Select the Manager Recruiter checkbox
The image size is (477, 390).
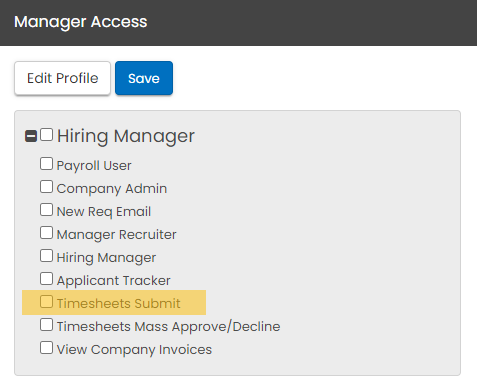[46, 233]
